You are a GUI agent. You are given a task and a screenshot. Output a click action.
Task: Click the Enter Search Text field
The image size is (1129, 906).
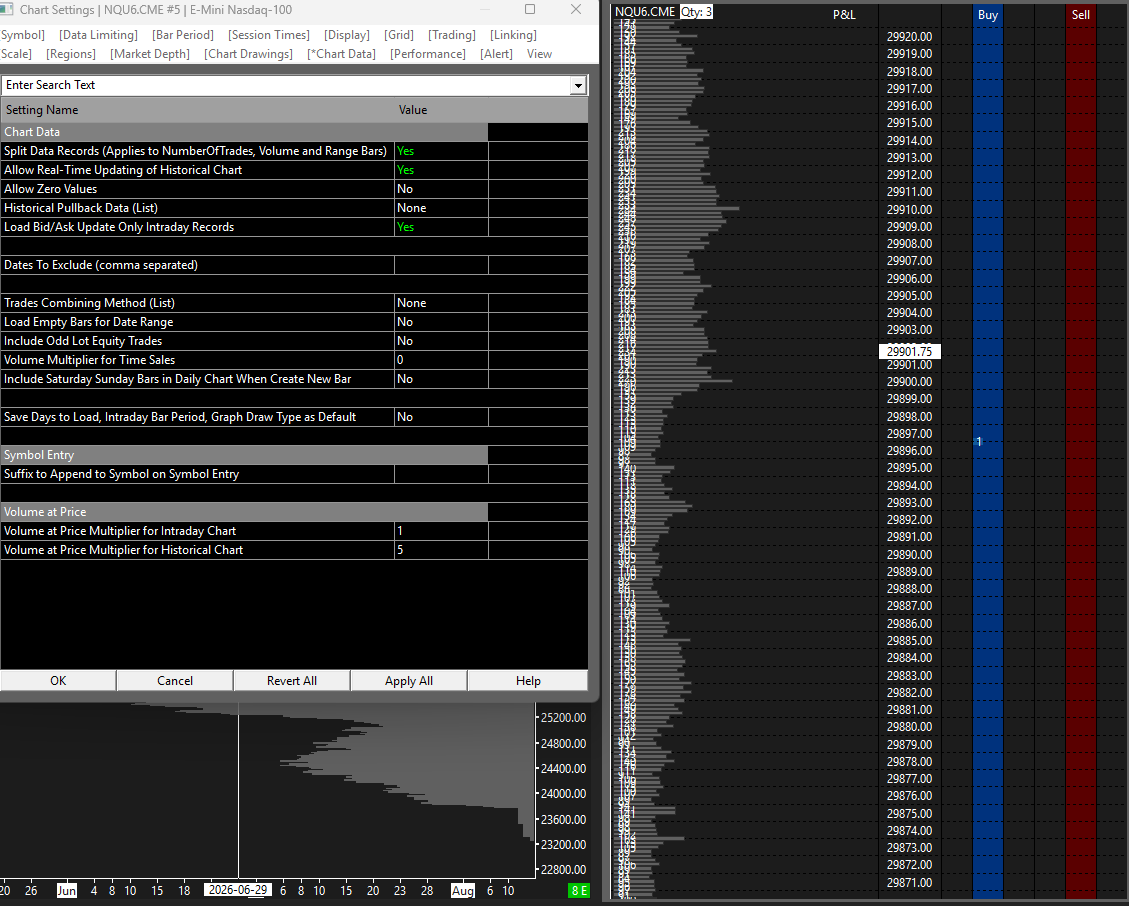(x=286, y=85)
